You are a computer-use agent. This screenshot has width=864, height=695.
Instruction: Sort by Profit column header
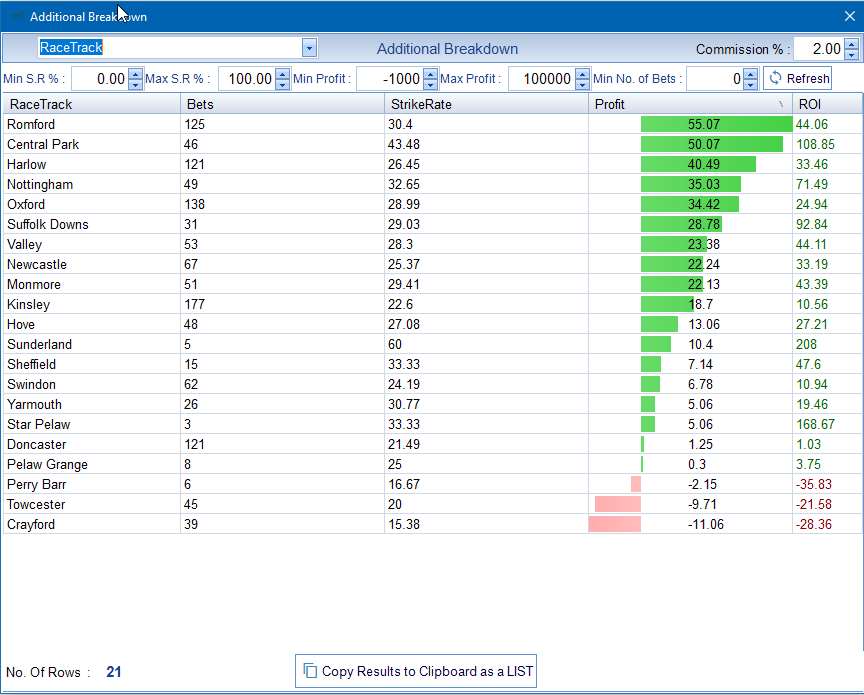coord(690,104)
